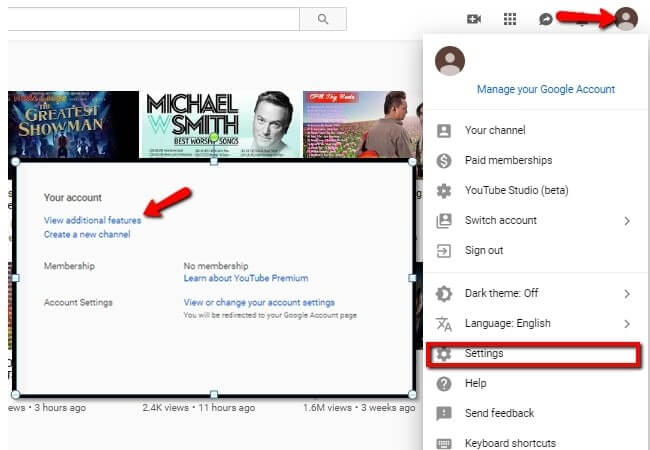650x450 pixels.
Task: Click the Dark theme brightness icon
Action: point(444,294)
